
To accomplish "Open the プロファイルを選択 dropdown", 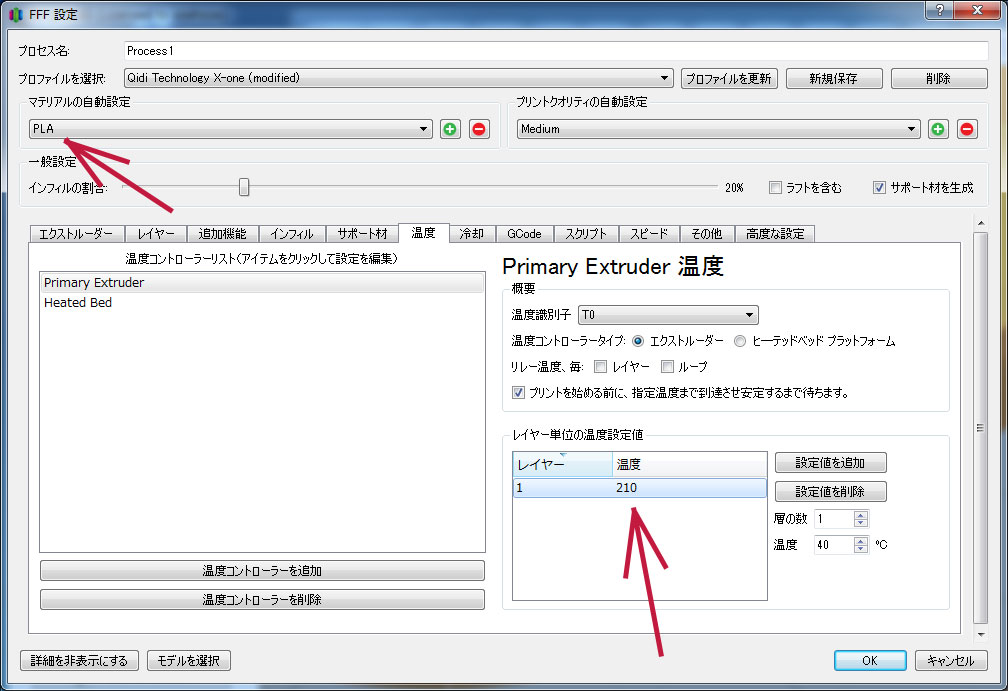I will tap(398, 78).
